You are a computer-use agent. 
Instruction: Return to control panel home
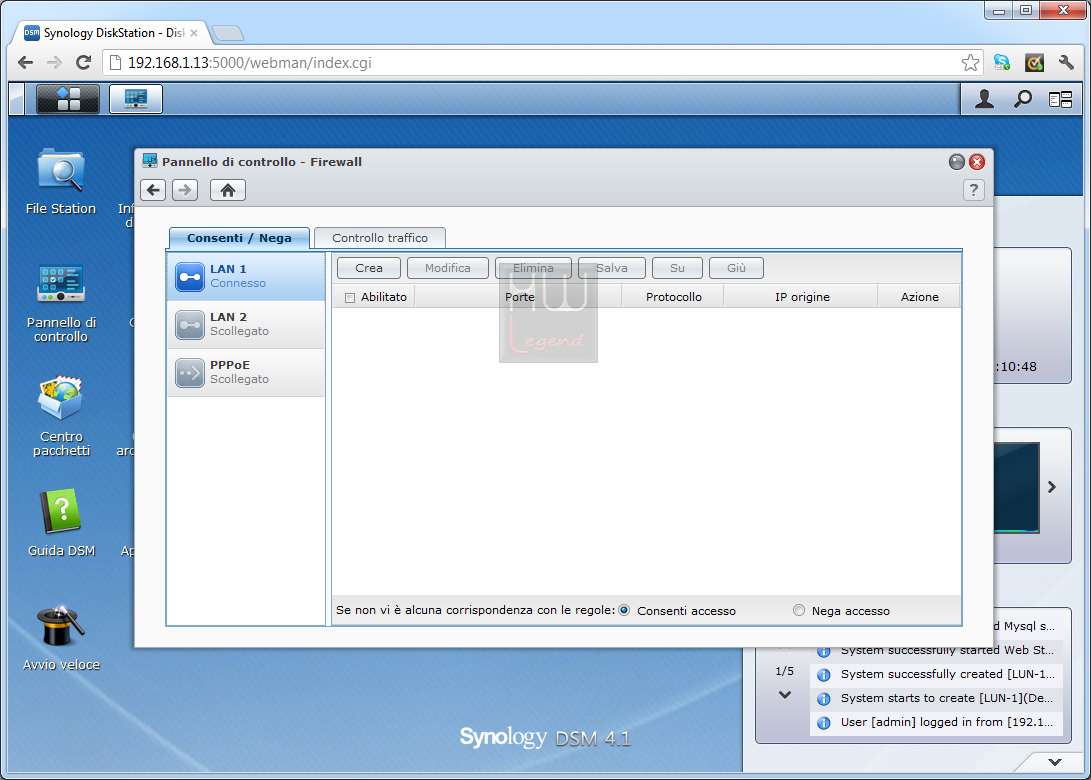coord(228,190)
